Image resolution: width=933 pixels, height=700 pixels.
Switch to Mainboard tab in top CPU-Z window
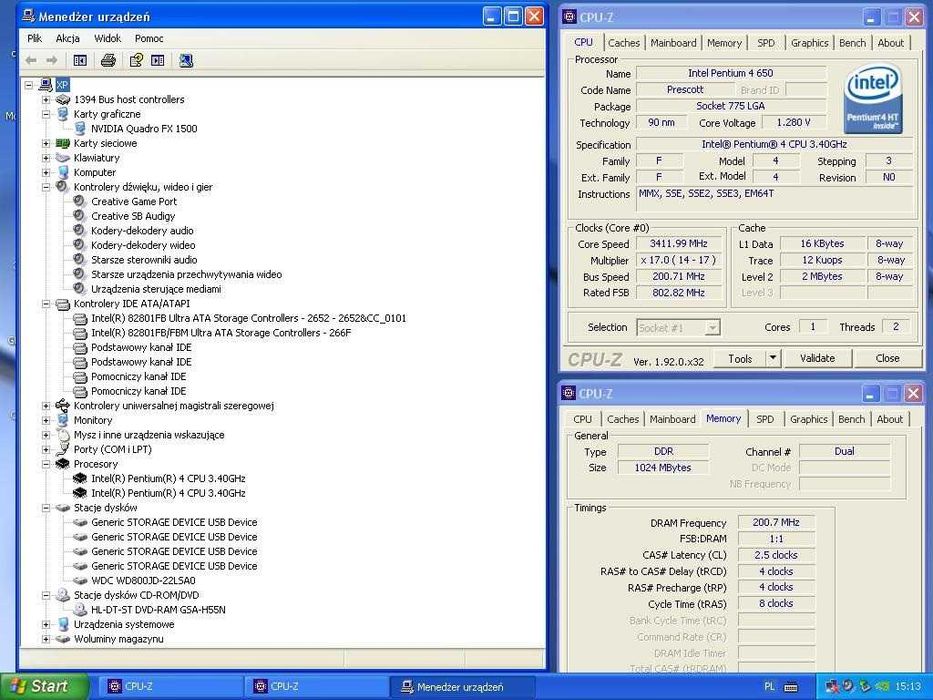coord(673,43)
